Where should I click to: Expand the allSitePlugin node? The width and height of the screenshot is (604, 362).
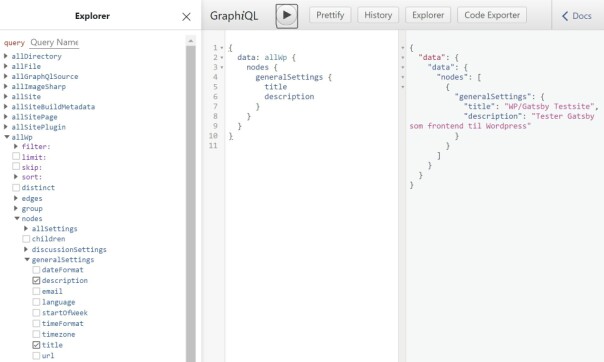pyautogui.click(x=6, y=127)
